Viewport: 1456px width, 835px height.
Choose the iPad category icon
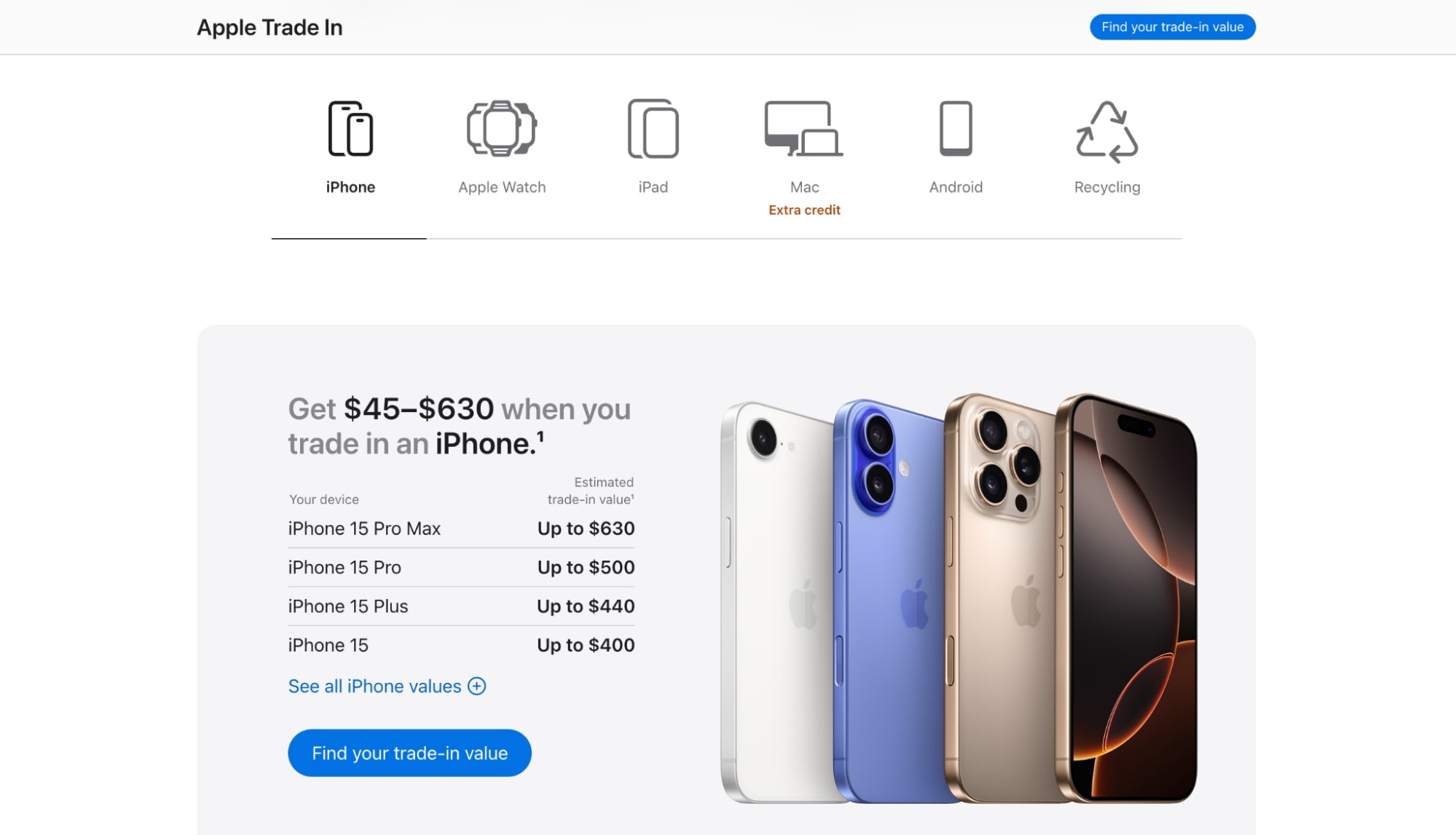[653, 129]
